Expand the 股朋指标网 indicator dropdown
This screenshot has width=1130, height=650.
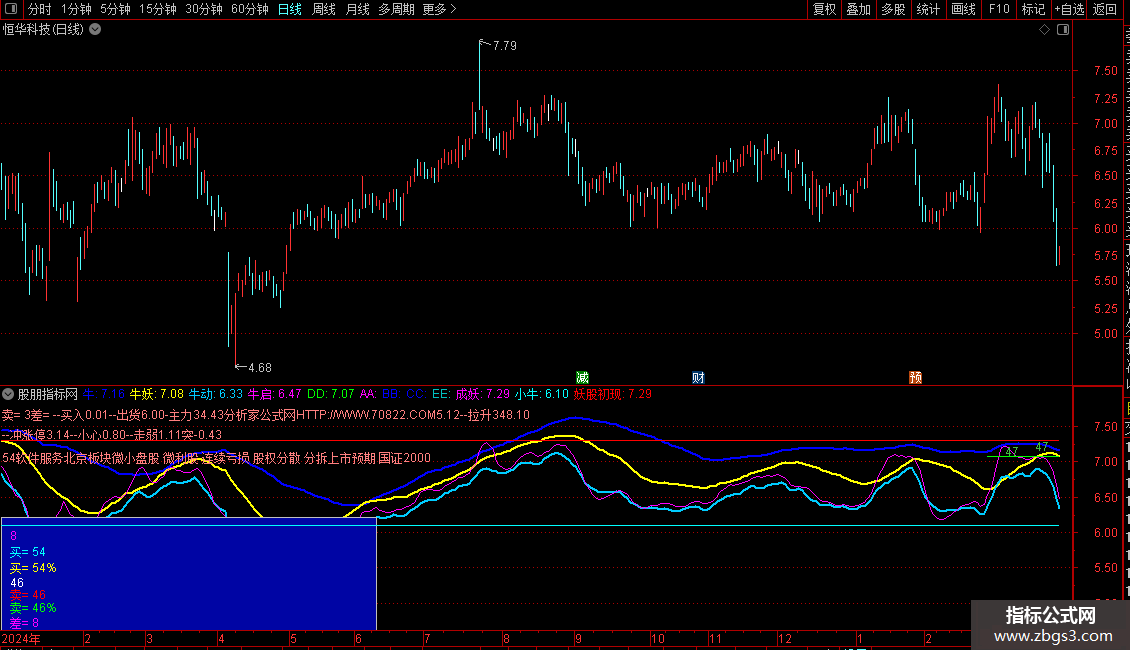tap(8, 394)
